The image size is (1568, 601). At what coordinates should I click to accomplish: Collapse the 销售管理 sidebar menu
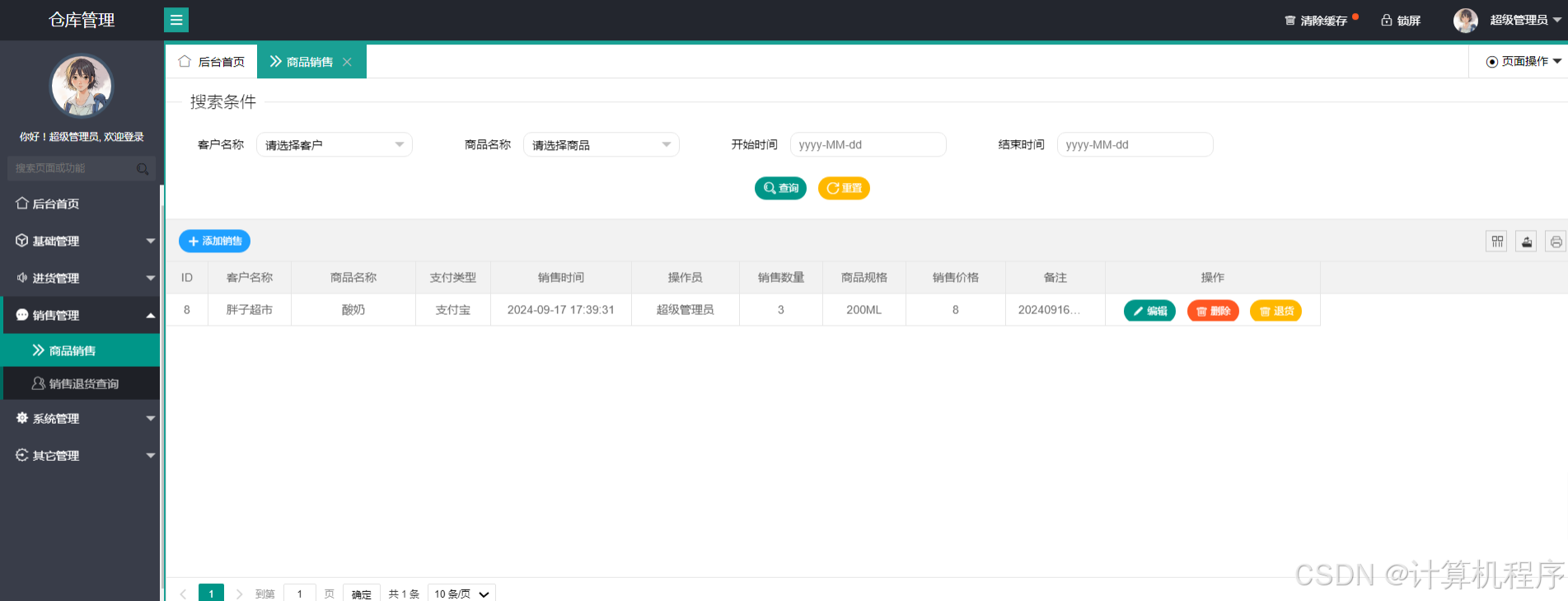[x=80, y=315]
